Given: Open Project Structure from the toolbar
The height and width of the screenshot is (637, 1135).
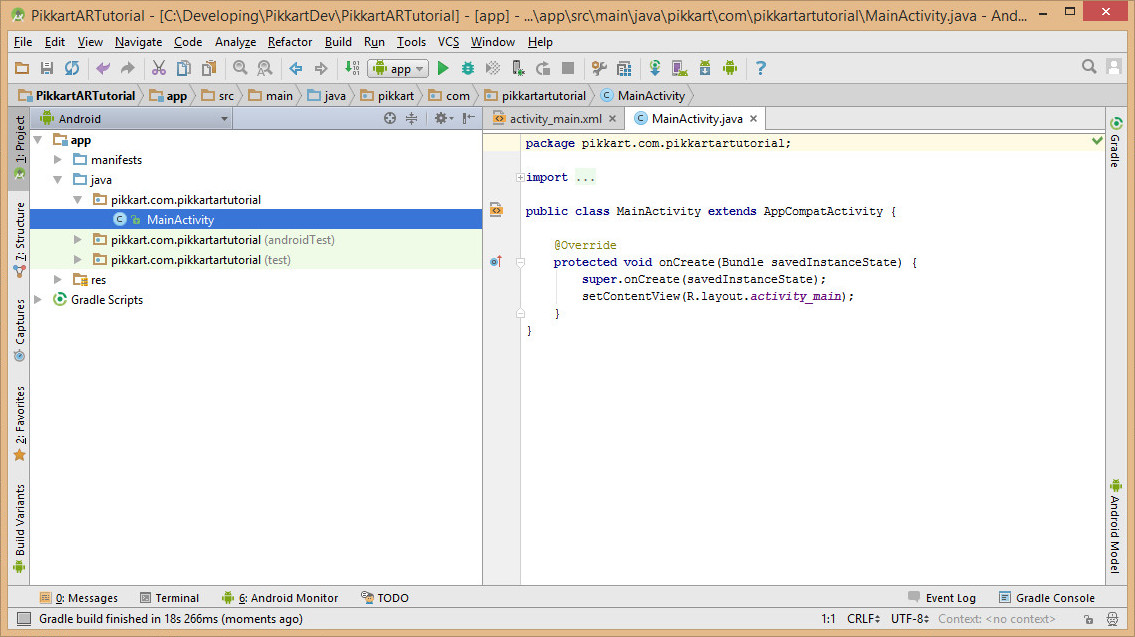Looking at the screenshot, I should pyautogui.click(x=624, y=68).
